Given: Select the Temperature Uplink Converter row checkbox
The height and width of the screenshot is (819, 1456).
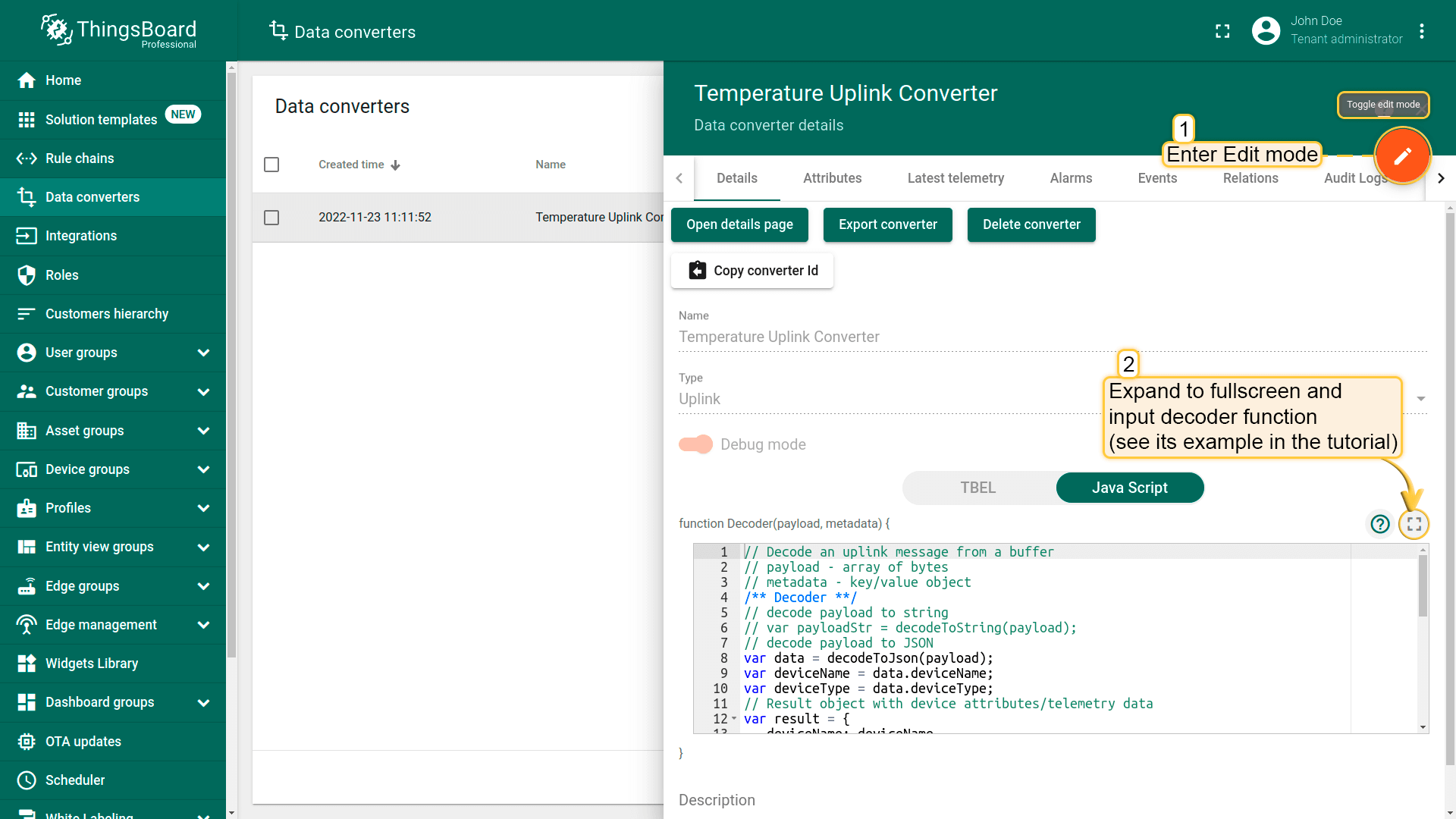Looking at the screenshot, I should pyautogui.click(x=271, y=218).
